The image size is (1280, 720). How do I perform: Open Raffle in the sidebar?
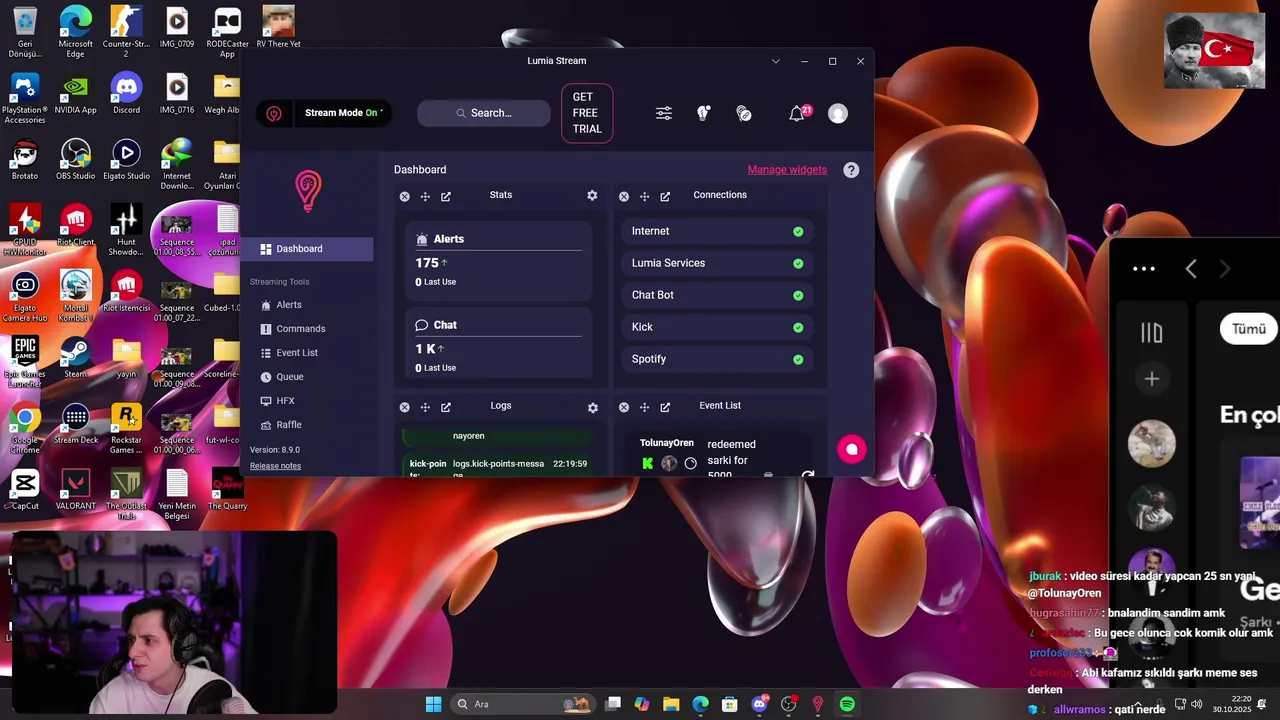pyautogui.click(x=280, y=425)
